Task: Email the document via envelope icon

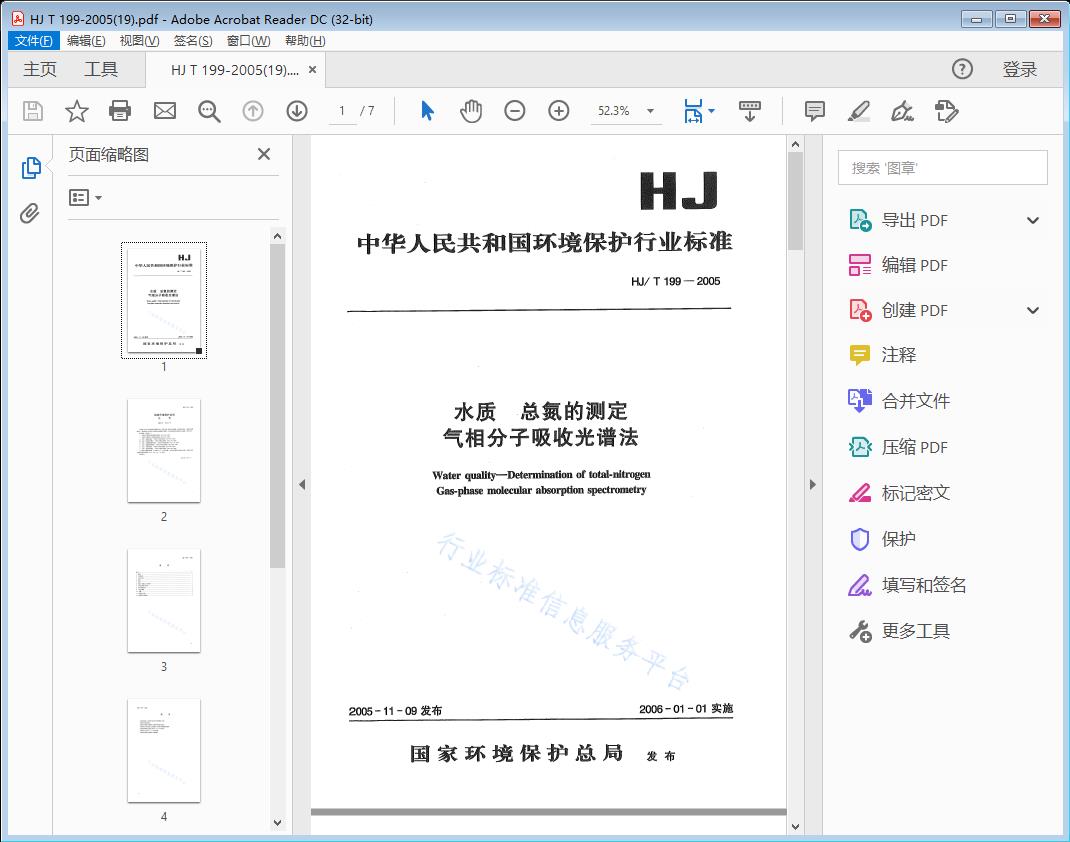Action: 164,111
